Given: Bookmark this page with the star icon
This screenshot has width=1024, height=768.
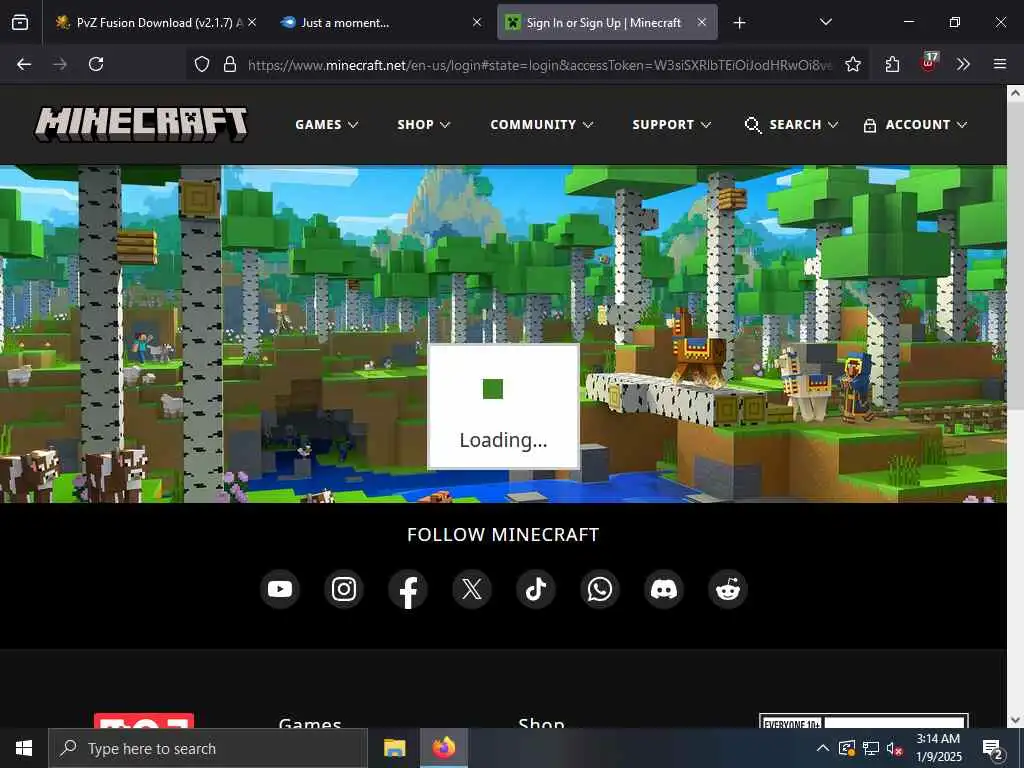Looking at the screenshot, I should pos(852,64).
